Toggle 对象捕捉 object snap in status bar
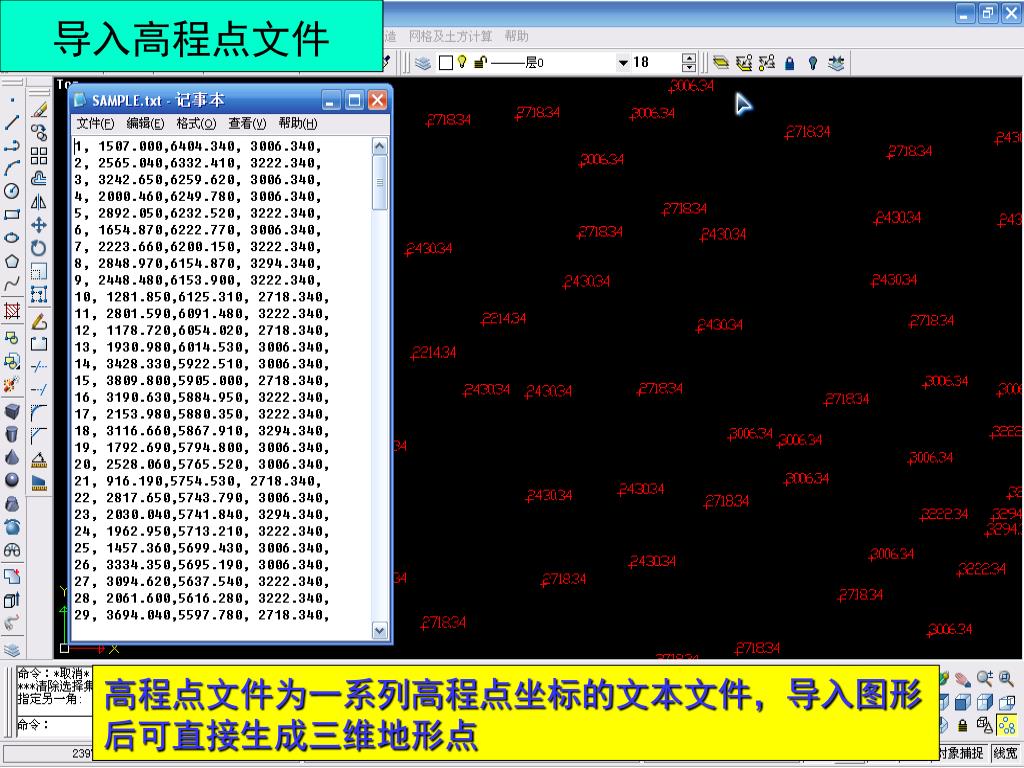Screen dimensions: 1024x768 click(x=961, y=753)
